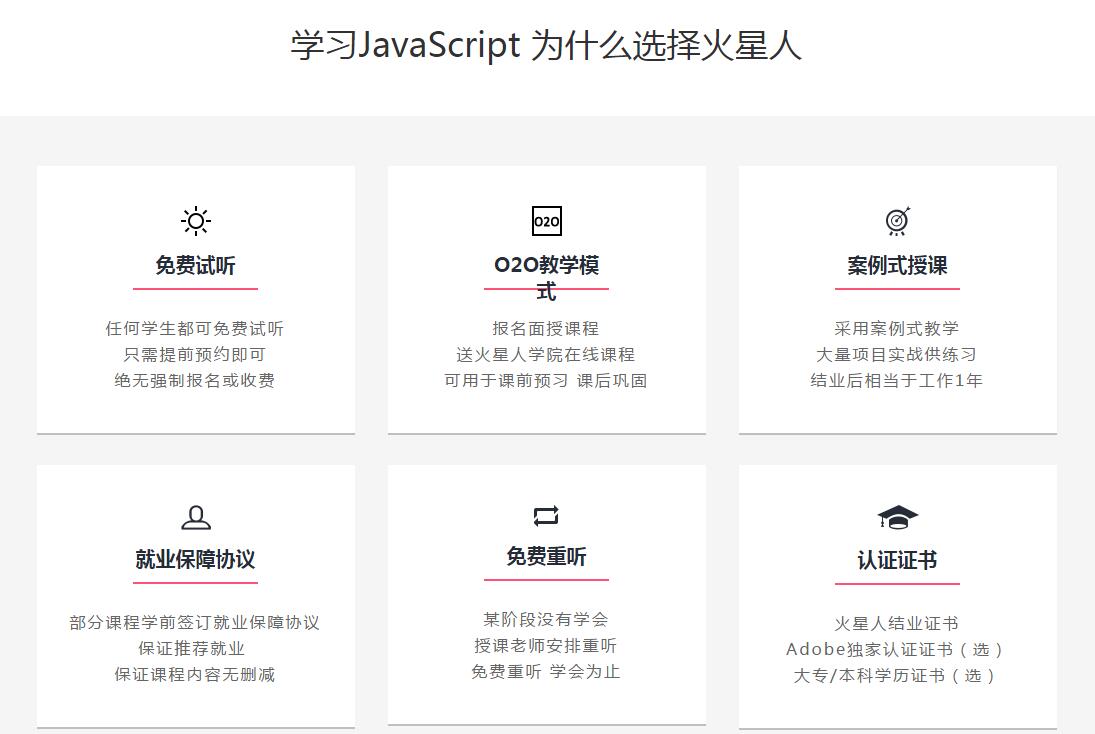Viewport: 1095px width, 734px height.
Task: Click the target icon above 案例式授课
Action: point(897,221)
